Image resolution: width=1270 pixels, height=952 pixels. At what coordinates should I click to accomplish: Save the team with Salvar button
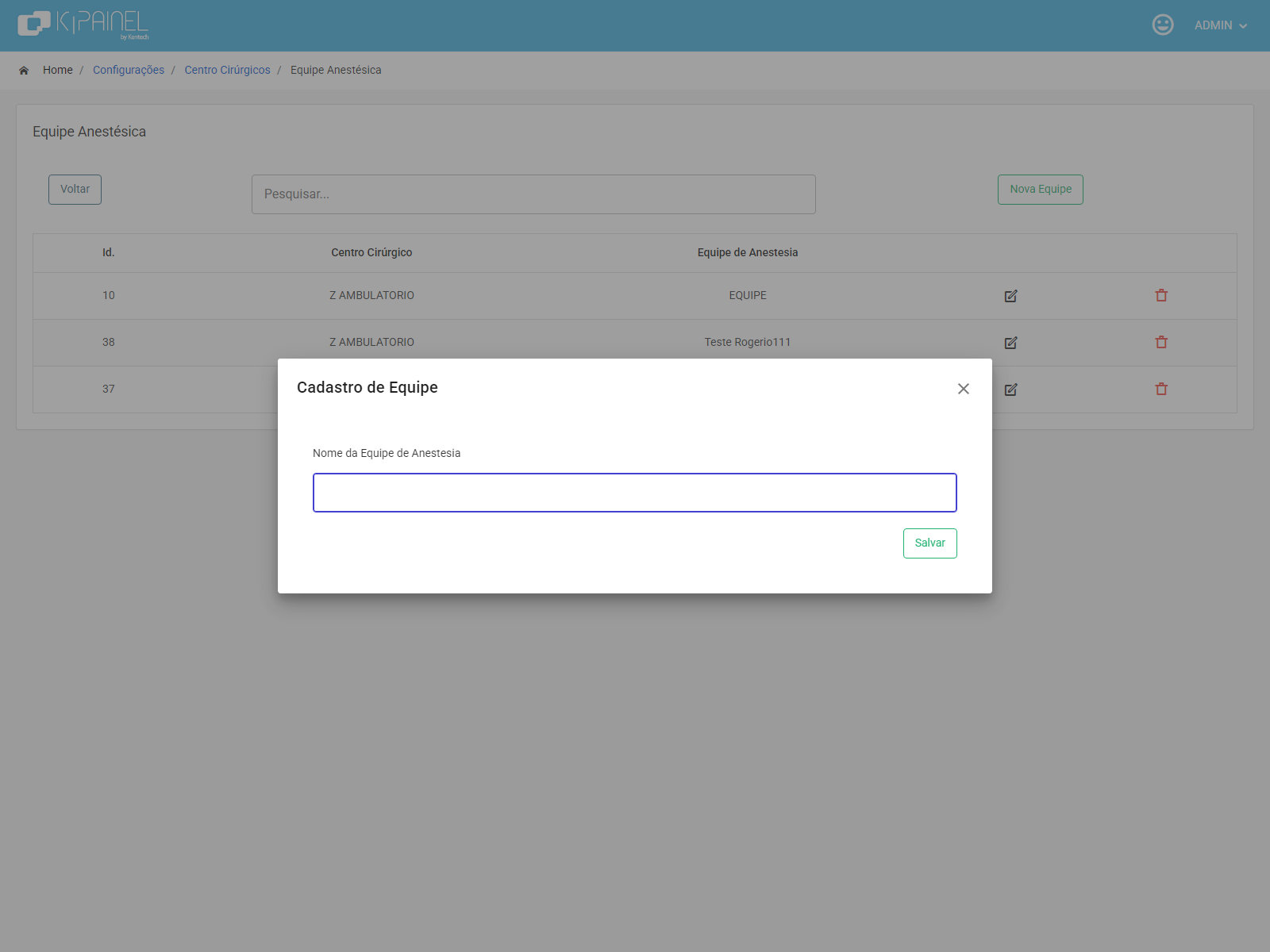(930, 543)
